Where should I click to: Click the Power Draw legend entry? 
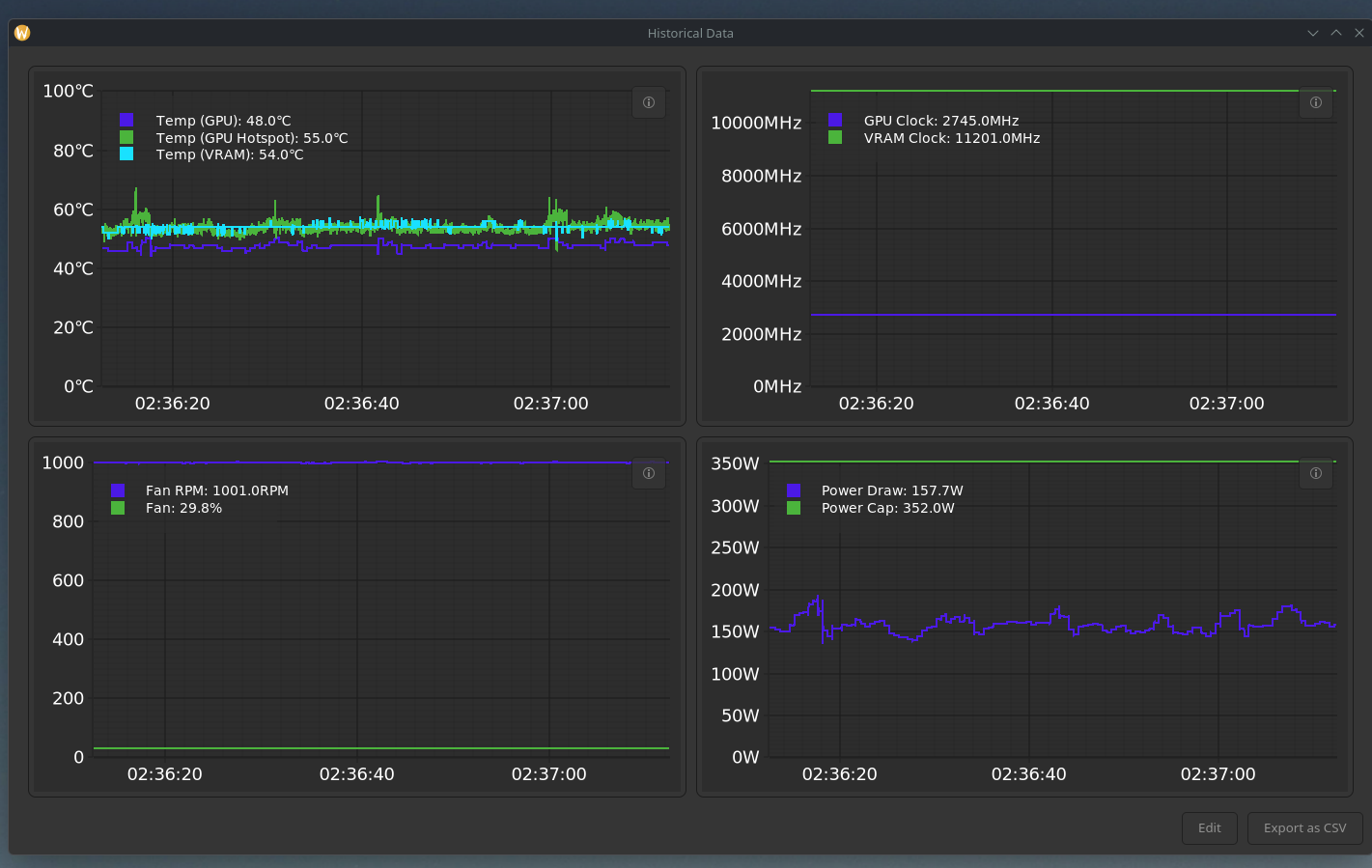[891, 490]
